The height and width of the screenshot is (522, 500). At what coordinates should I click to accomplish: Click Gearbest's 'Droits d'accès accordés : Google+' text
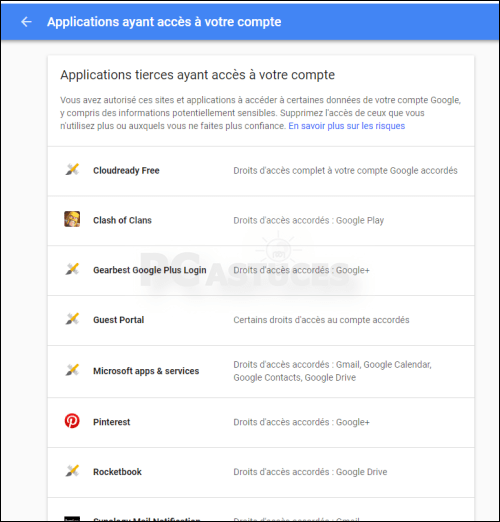click(302, 270)
